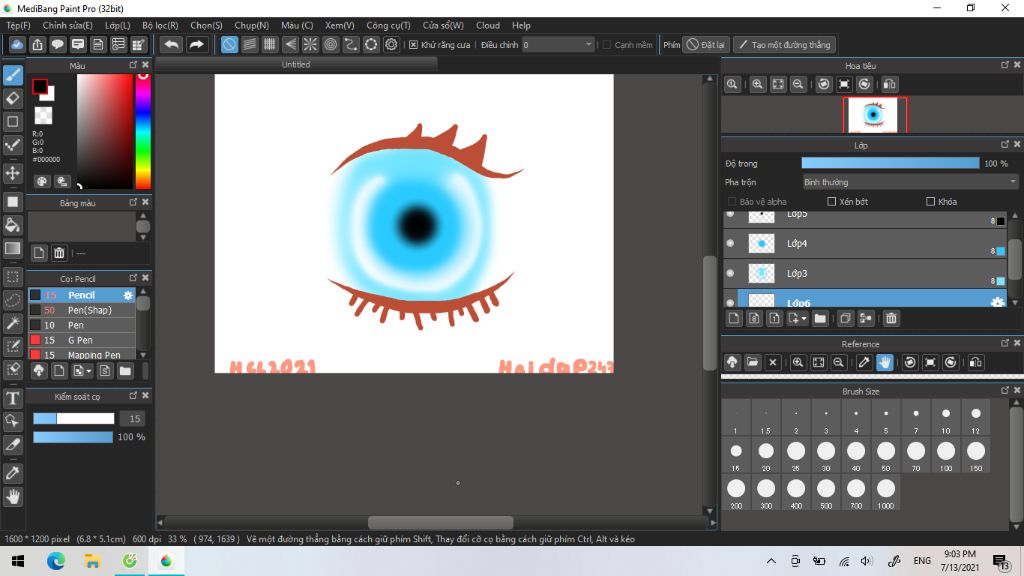Open the Lớp(L) menu

(x=118, y=25)
